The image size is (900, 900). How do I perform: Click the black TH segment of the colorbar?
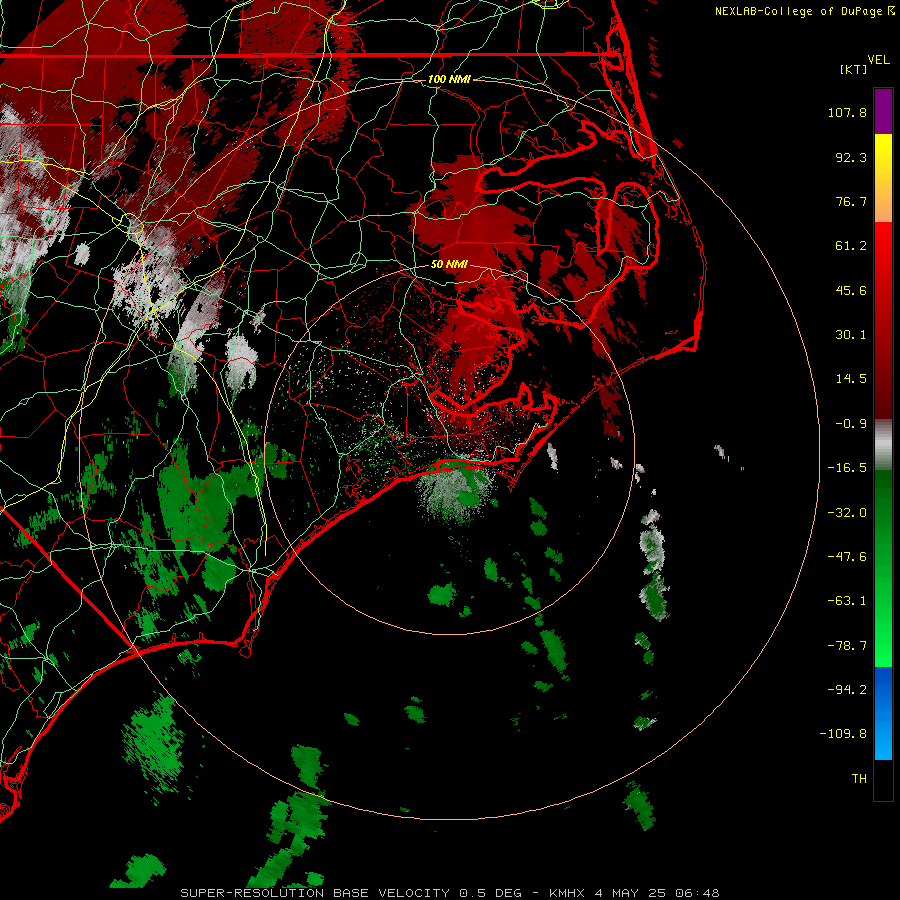coord(883,779)
